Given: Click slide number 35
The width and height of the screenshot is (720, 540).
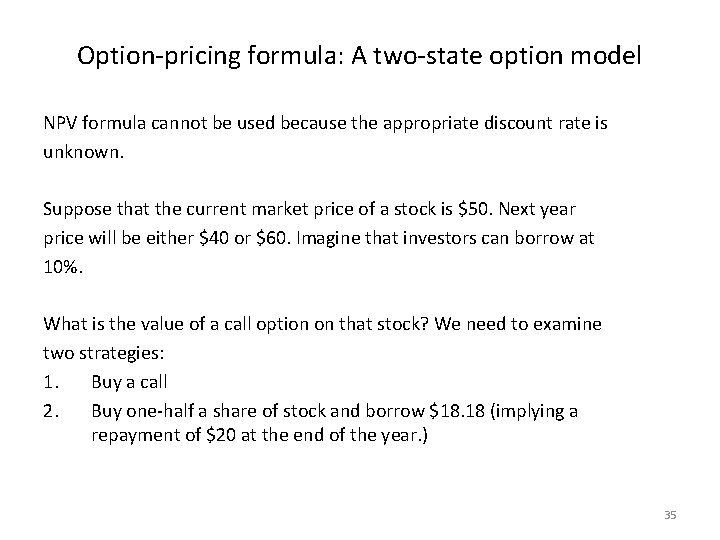Looking at the screenshot, I should click(670, 515).
